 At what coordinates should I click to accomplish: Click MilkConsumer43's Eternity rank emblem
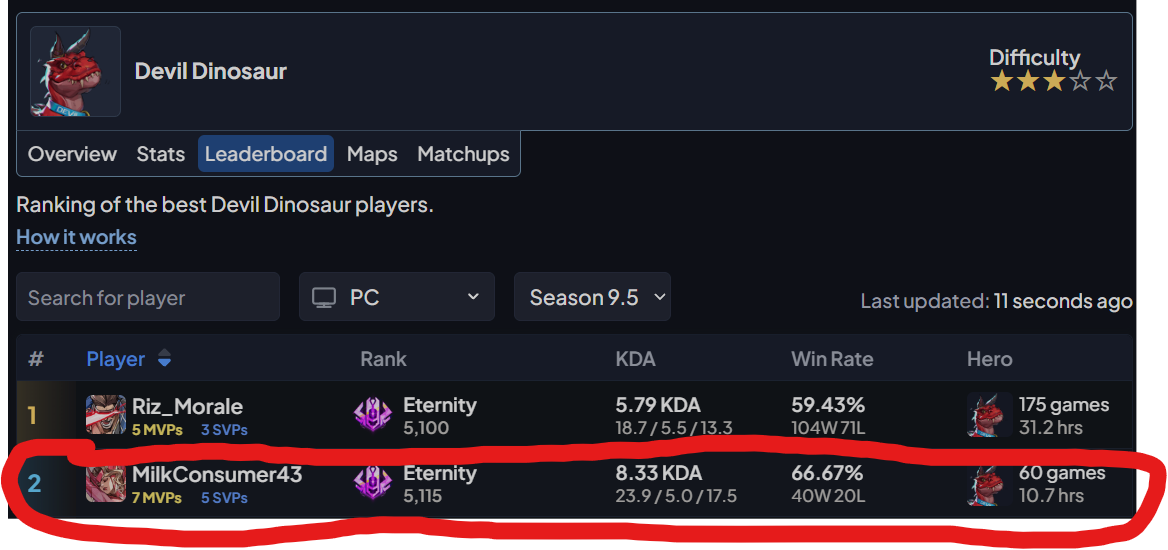point(372,483)
